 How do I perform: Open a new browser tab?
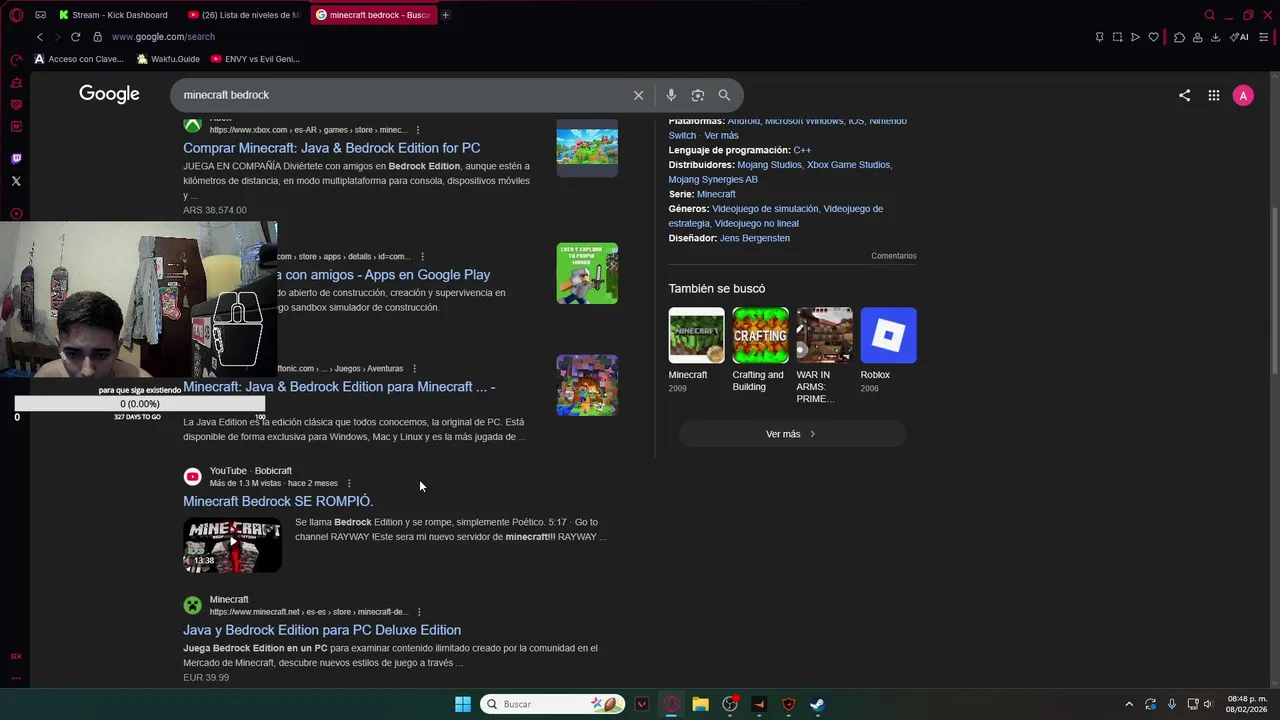point(446,15)
